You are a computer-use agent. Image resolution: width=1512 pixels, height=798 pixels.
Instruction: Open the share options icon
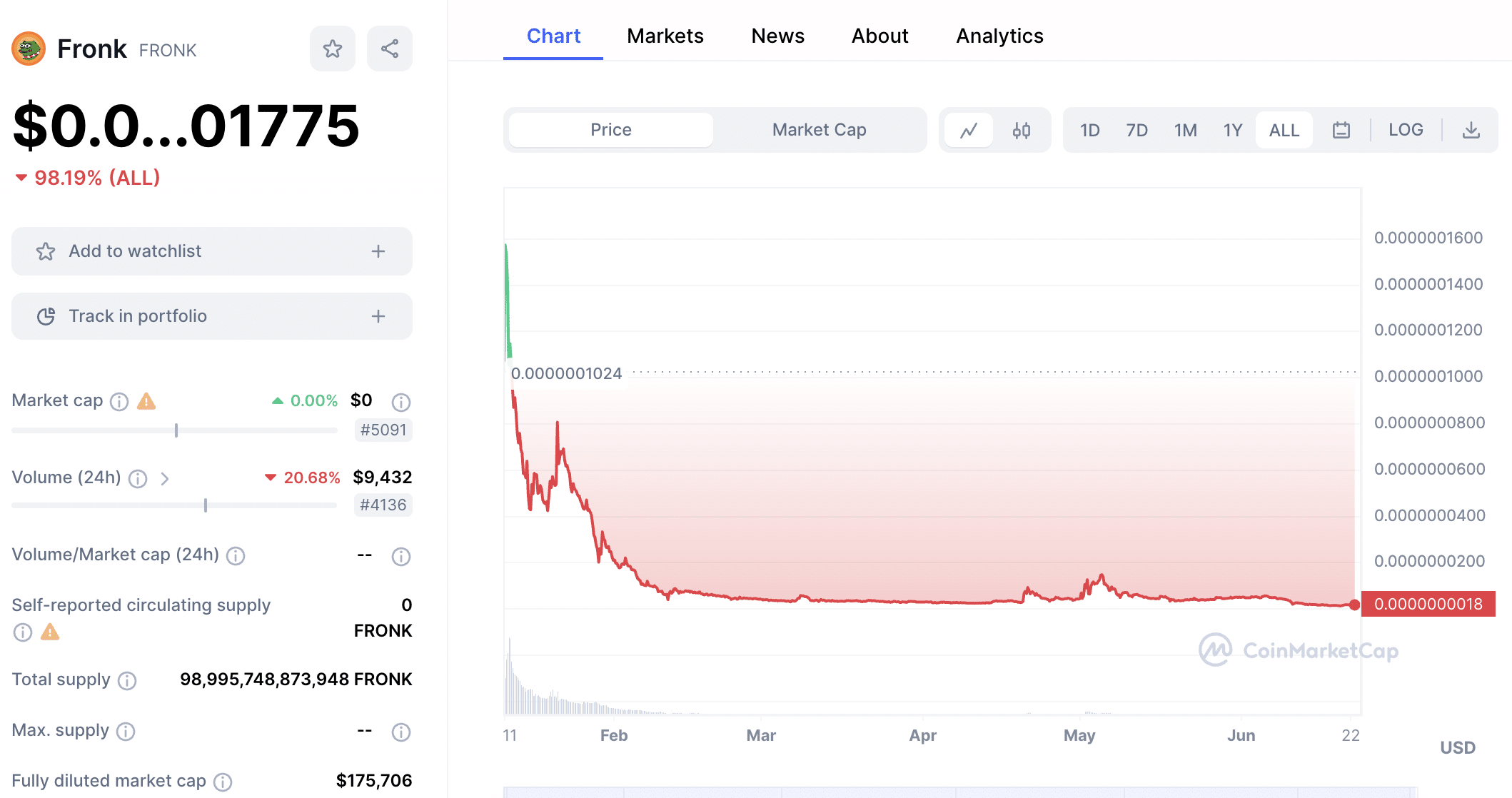click(390, 49)
